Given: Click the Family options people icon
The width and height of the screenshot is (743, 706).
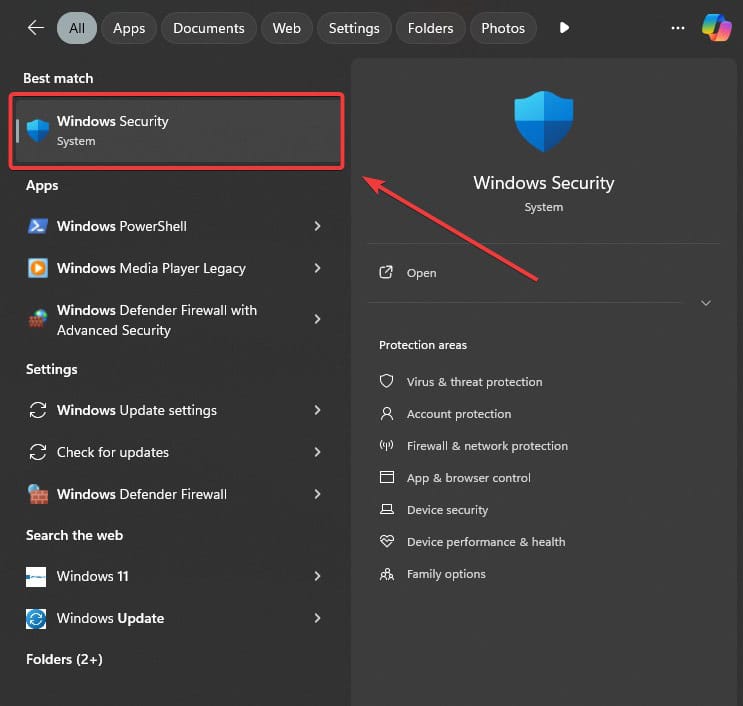Looking at the screenshot, I should click(x=387, y=574).
